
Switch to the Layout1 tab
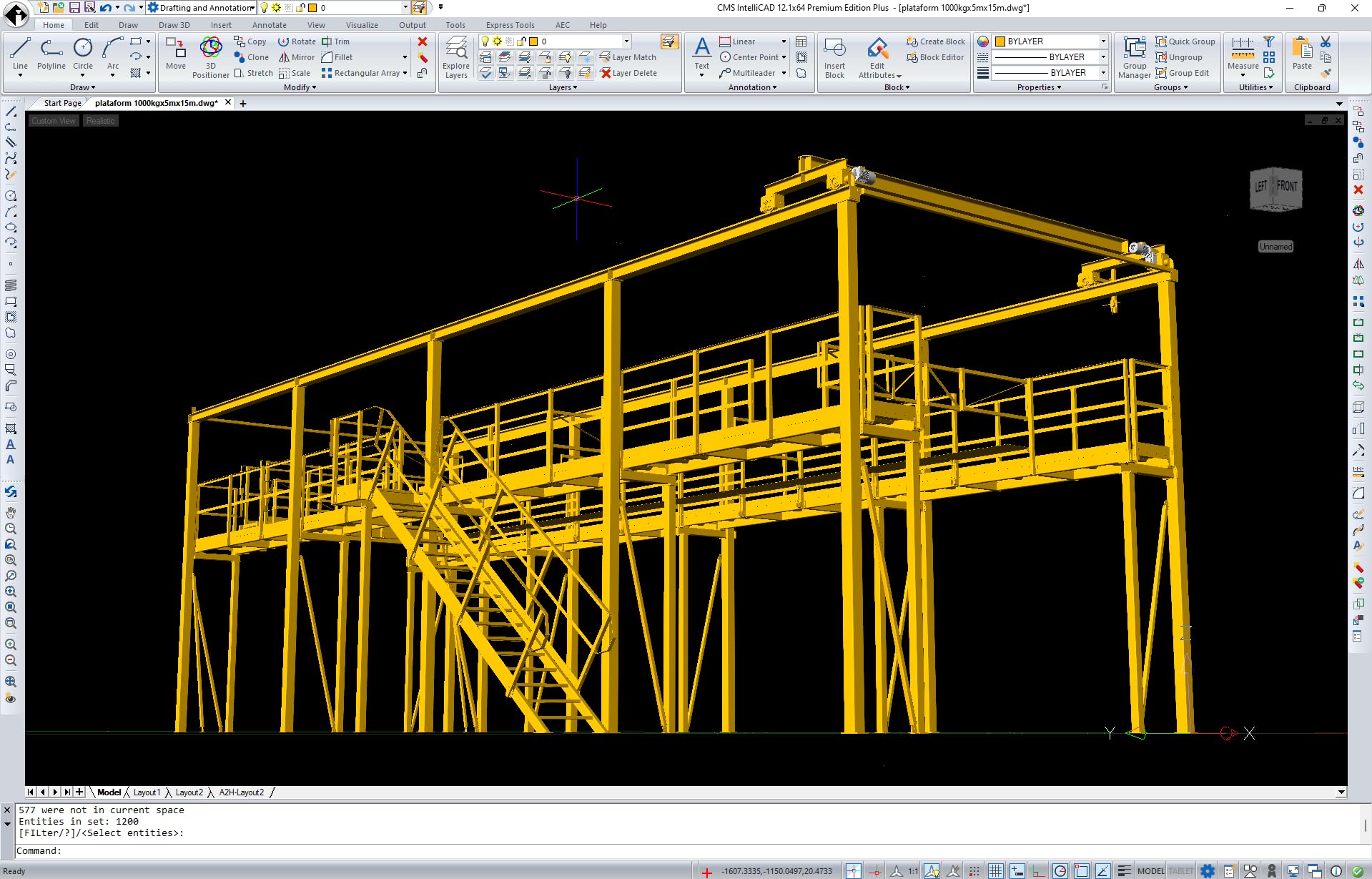click(x=147, y=792)
